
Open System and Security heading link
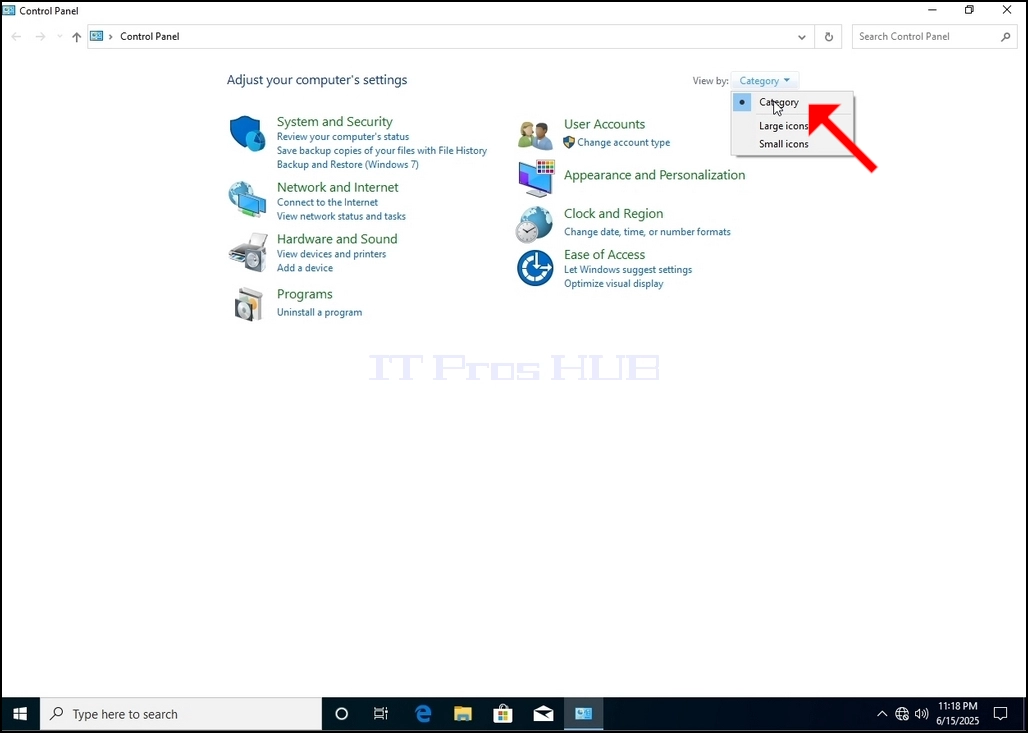[334, 122]
